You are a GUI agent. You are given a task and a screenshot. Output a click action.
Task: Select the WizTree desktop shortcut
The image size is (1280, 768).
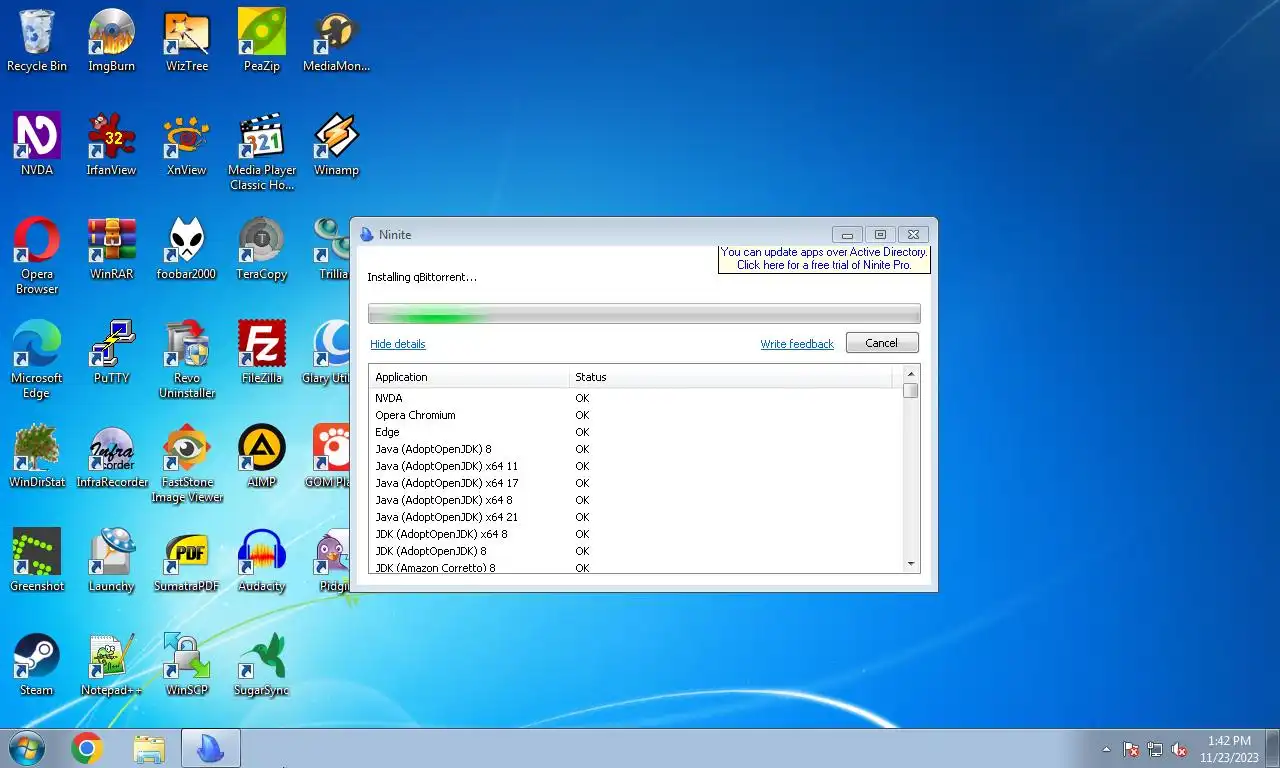pos(187,40)
